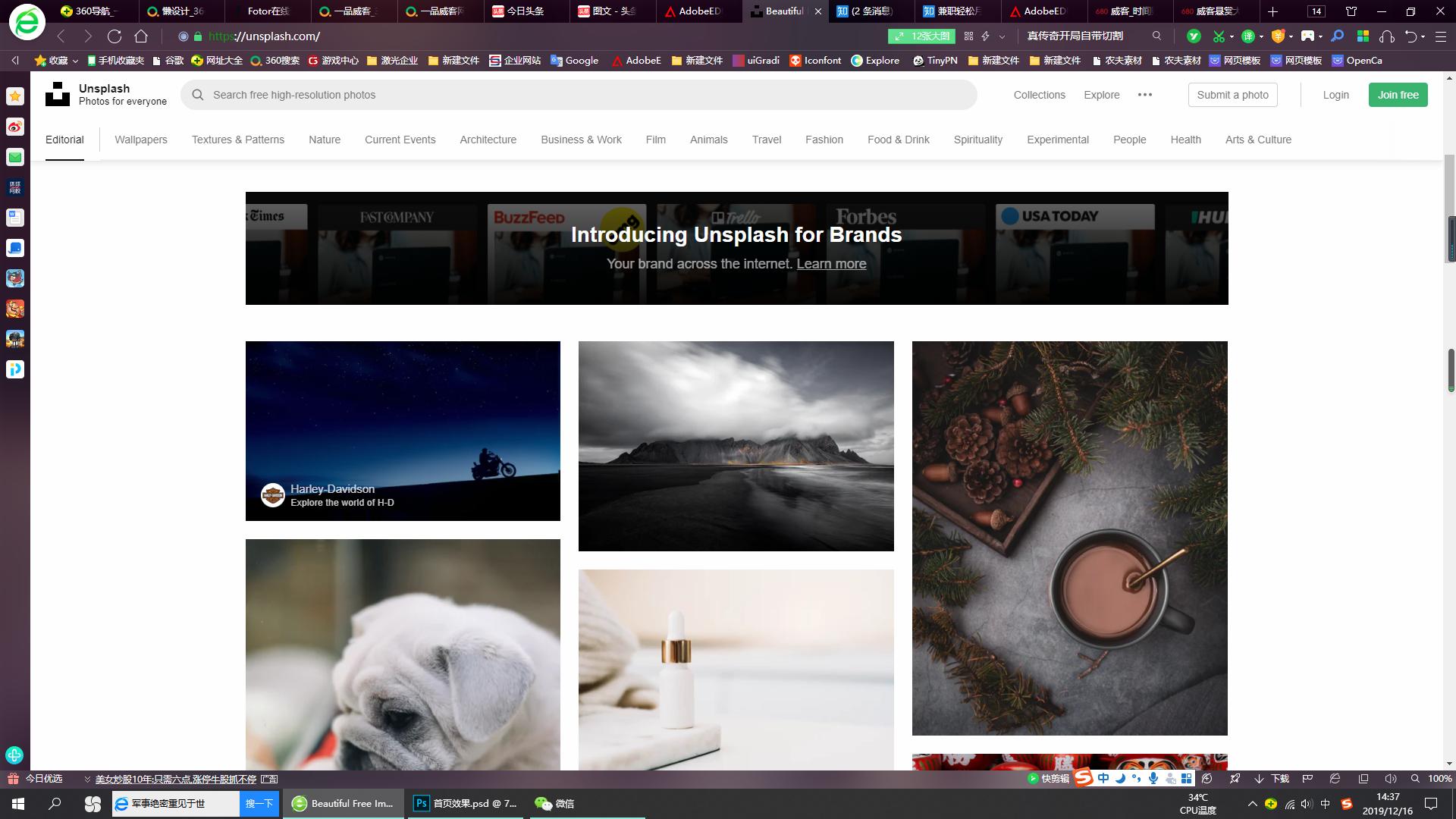Screen dimensions: 1456x819
Task: Reload the page with refresh icon
Action: coord(115,36)
